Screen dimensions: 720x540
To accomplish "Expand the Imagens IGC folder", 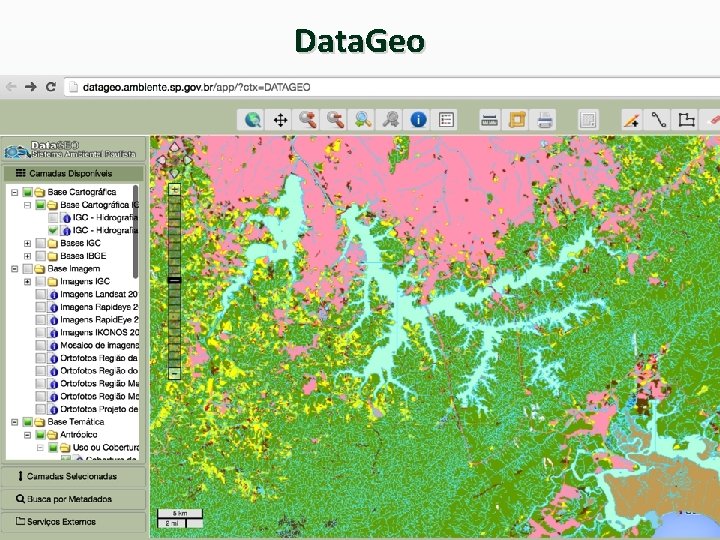I will [x=28, y=281].
